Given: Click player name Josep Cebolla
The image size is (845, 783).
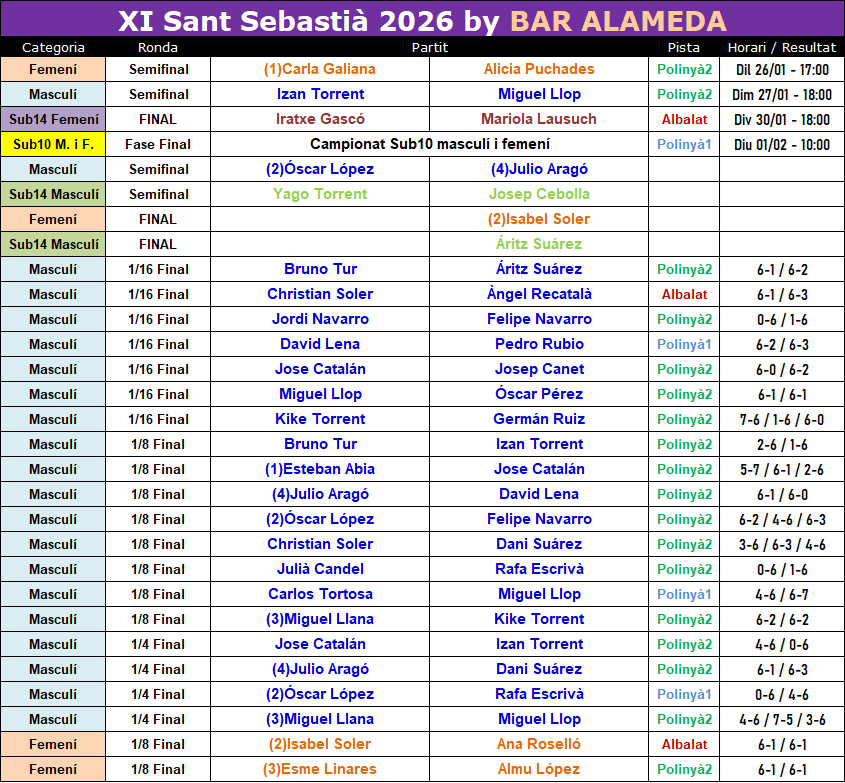Looking at the screenshot, I should tap(539, 194).
